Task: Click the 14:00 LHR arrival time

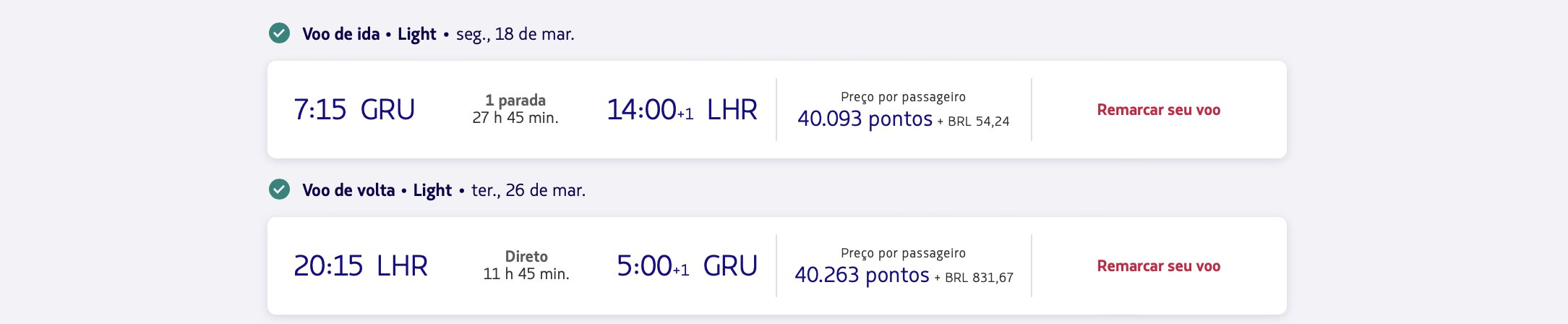Action: pyautogui.click(x=682, y=110)
